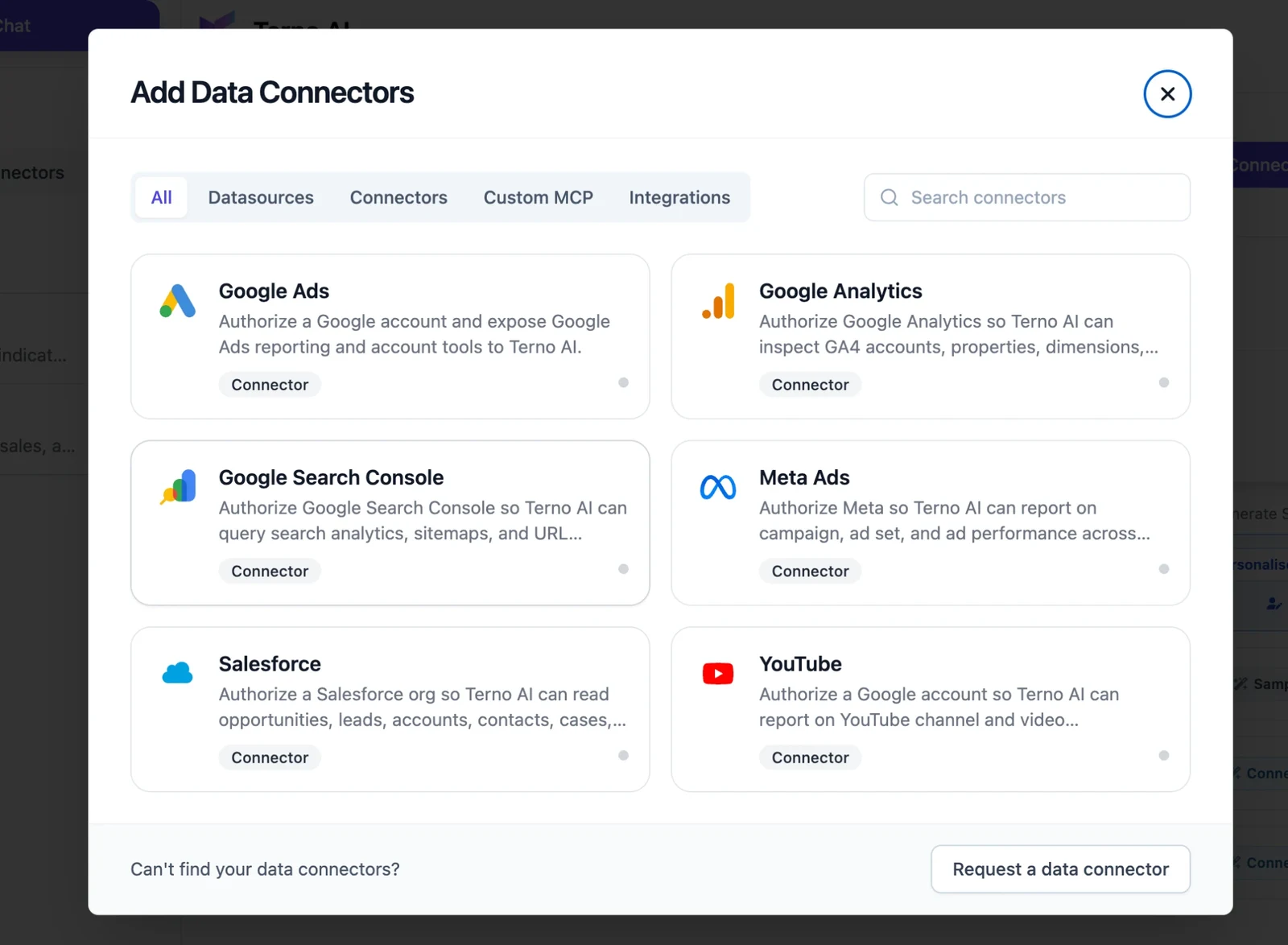Click description about campaign and ad set performance
Screen dimensions: 1288x945
(955, 521)
